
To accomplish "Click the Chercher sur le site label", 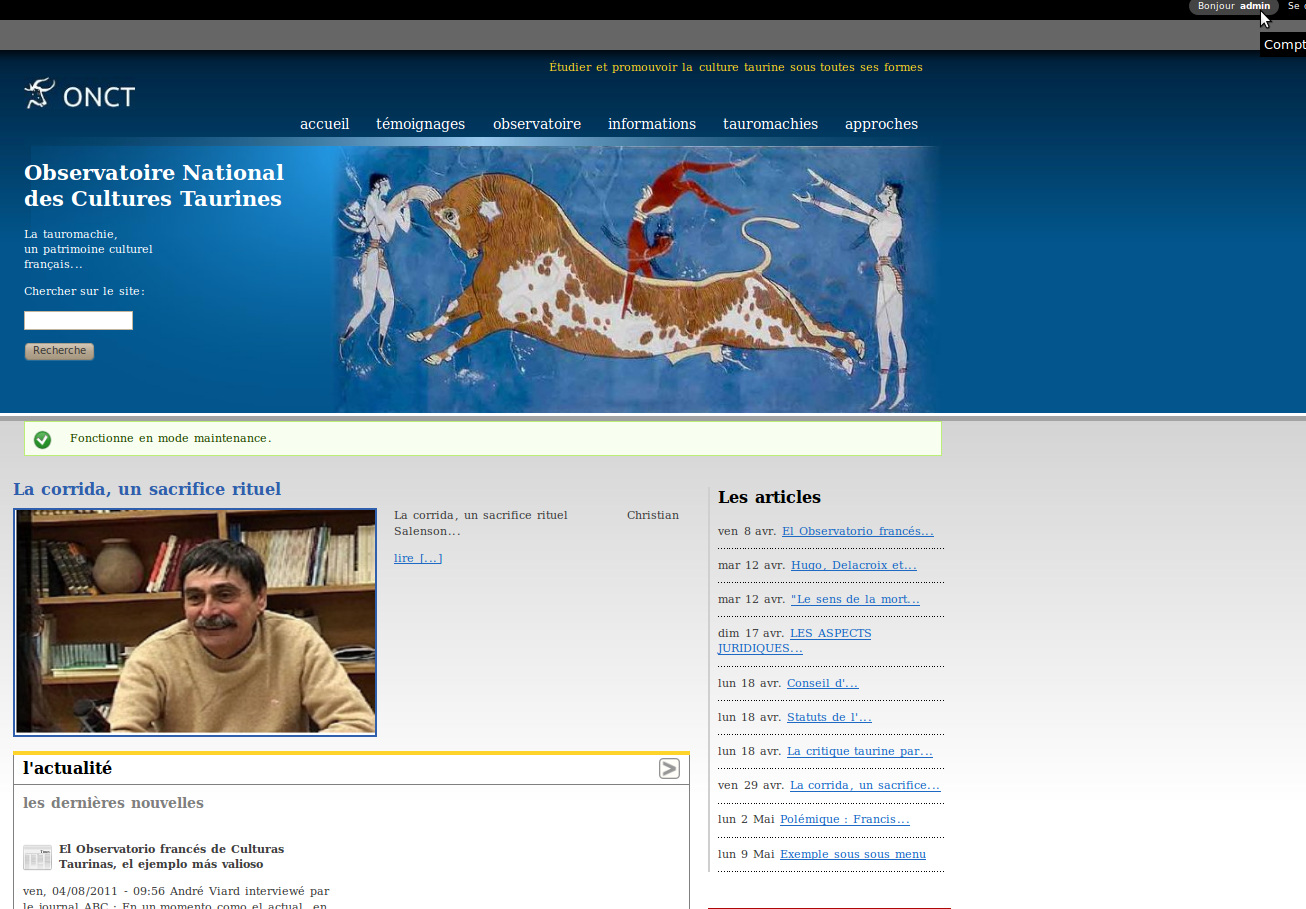I will coord(84,291).
